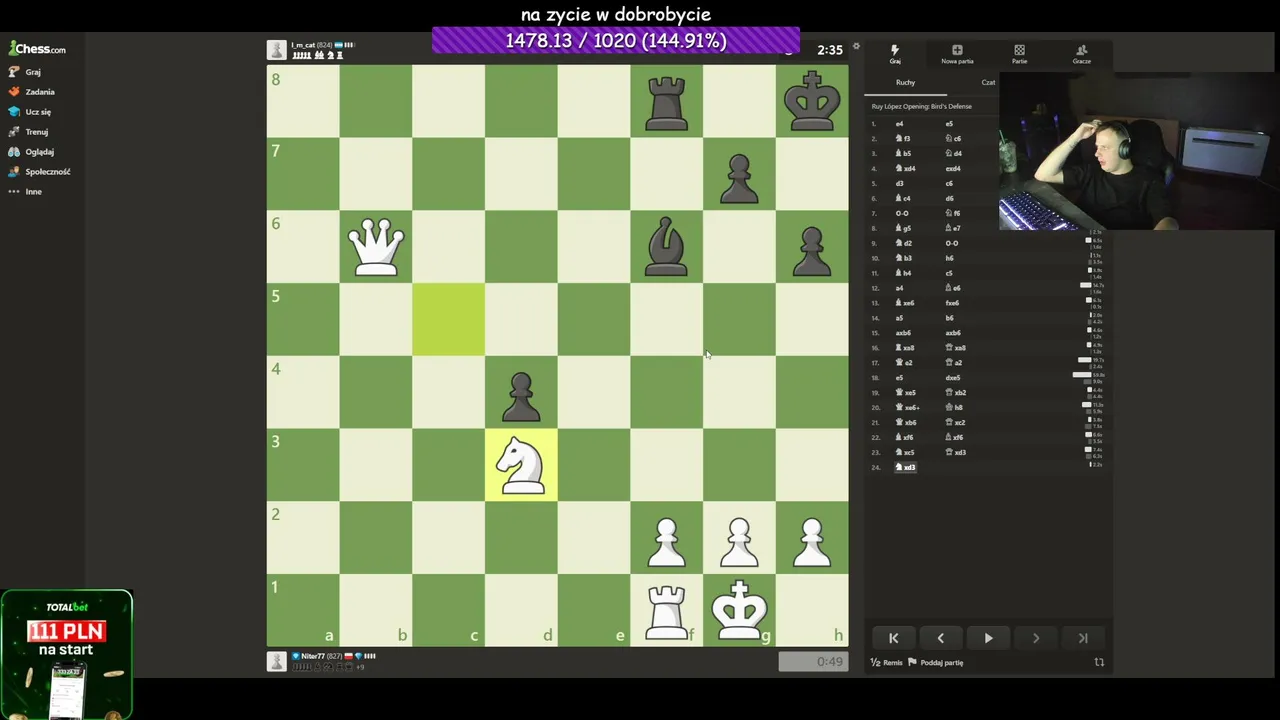This screenshot has width=1280, height=720.
Task: Expand the Inne more options menu
Action: pos(26,192)
